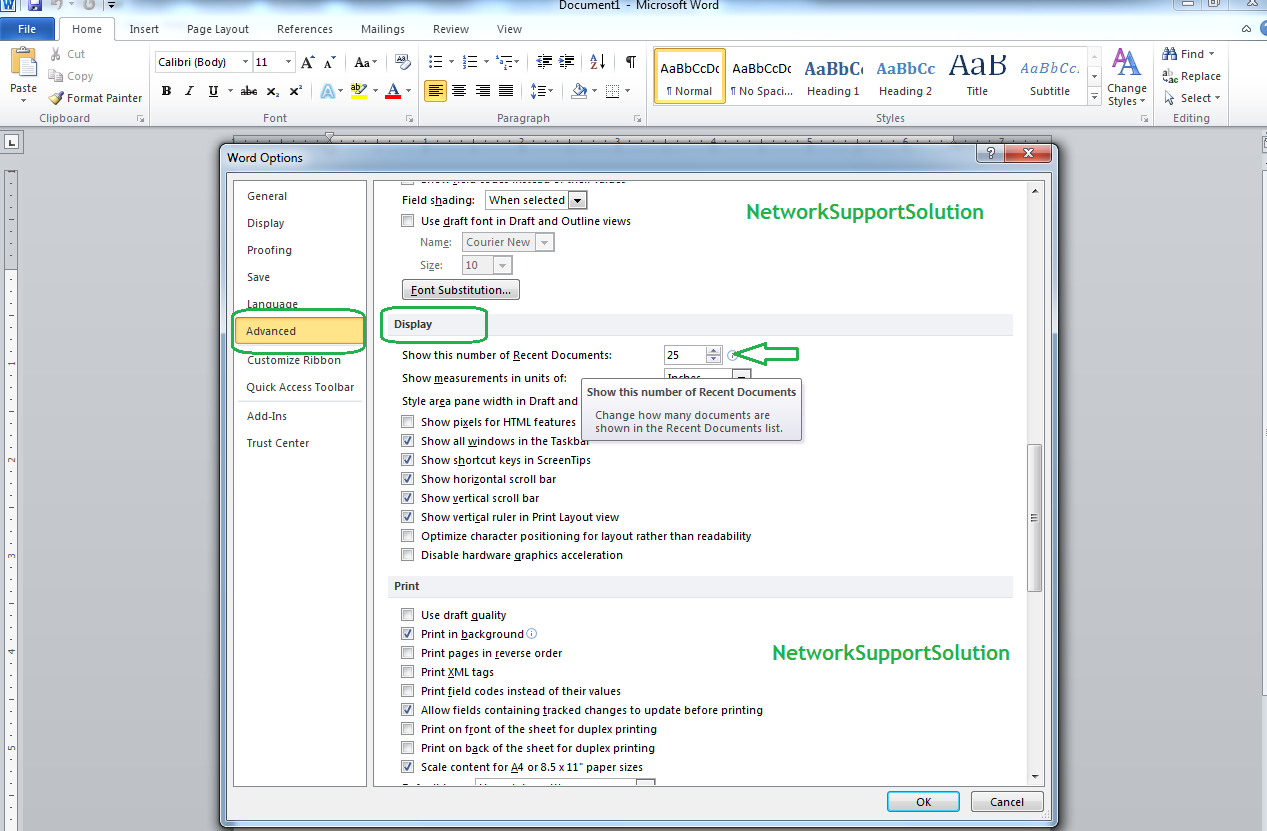
Task: Toggle Bold formatting in the ribbon
Action: (166, 91)
